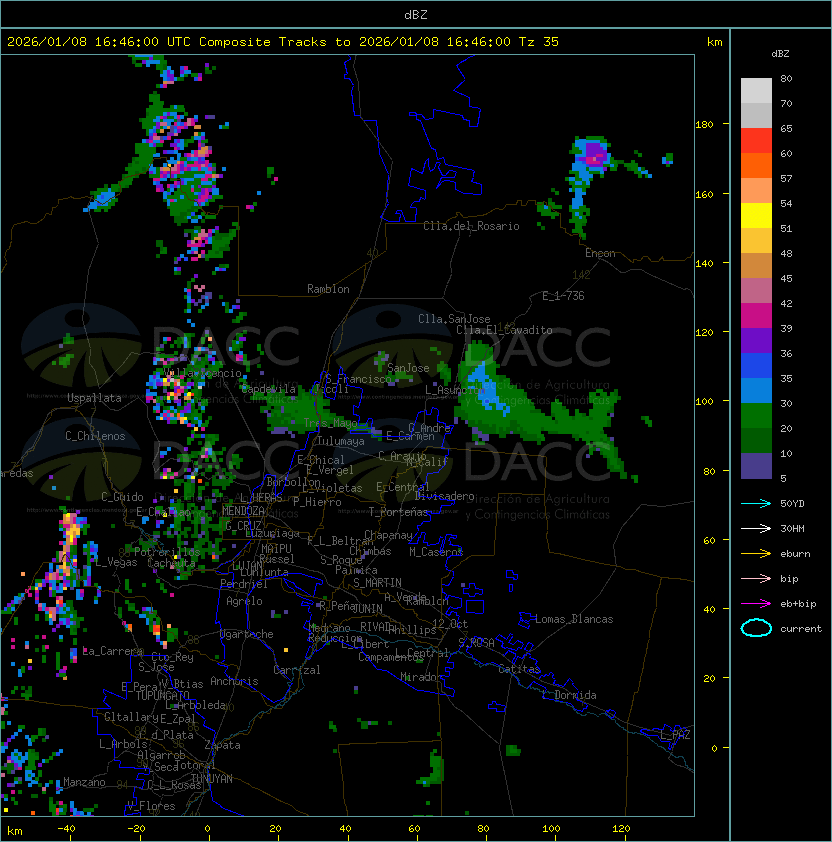Select the magenta 39-42 dBZ swatch
This screenshot has width=832, height=842.
coord(756,316)
